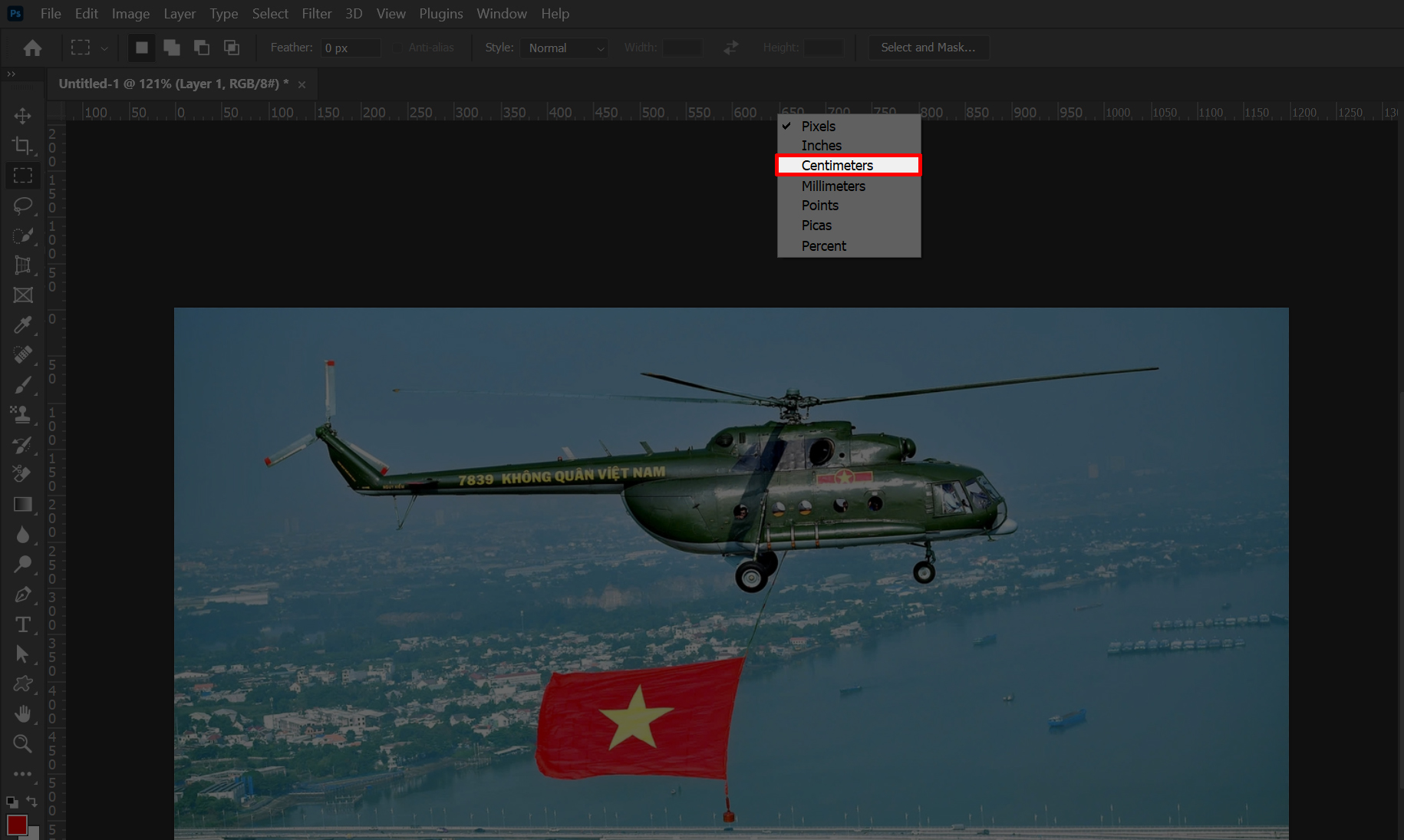
Task: Open the Edit menu
Action: pos(87,14)
